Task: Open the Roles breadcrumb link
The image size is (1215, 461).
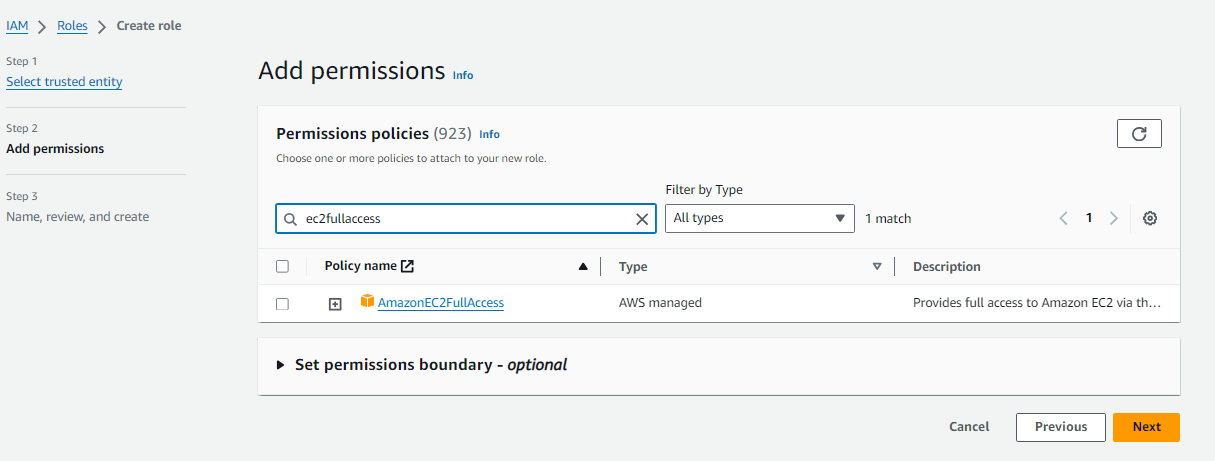Action: (73, 25)
